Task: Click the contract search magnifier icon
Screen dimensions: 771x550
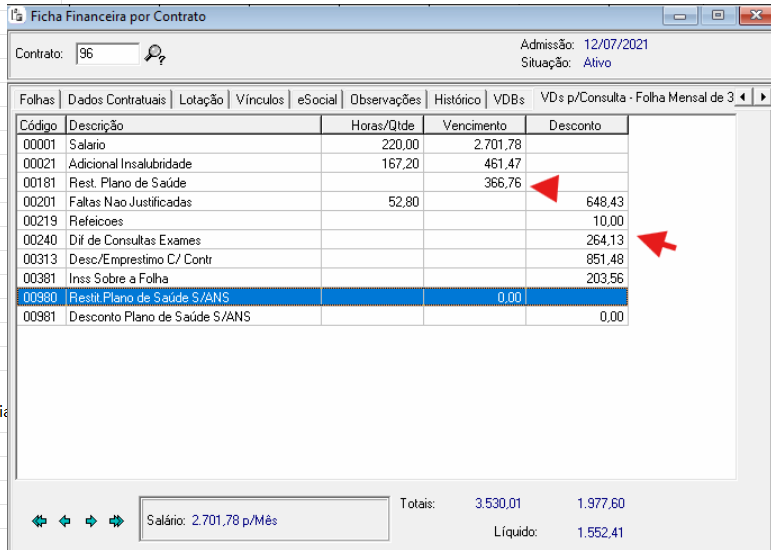Action: 155,54
